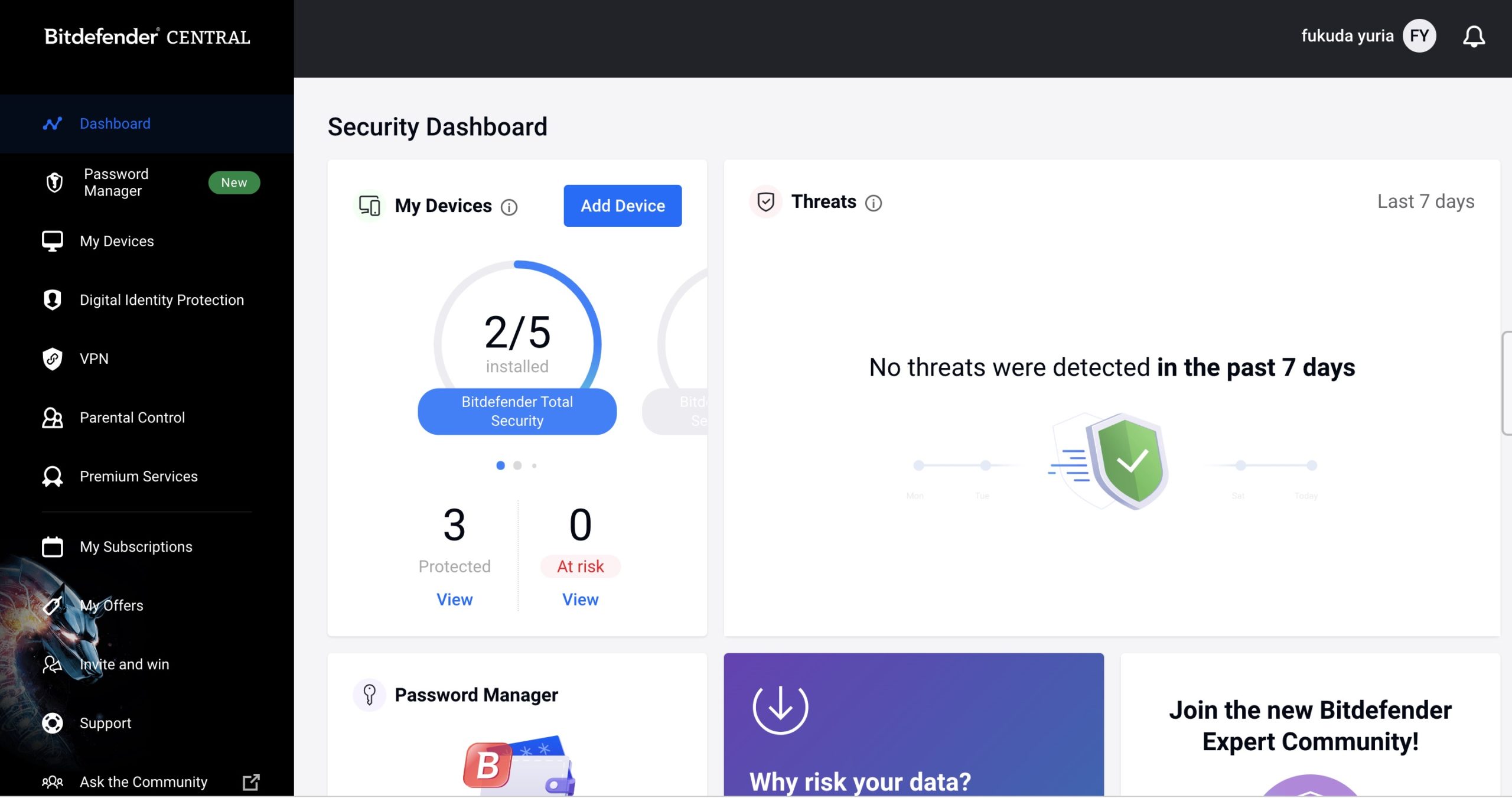Open the FY user avatar

coord(1419,36)
